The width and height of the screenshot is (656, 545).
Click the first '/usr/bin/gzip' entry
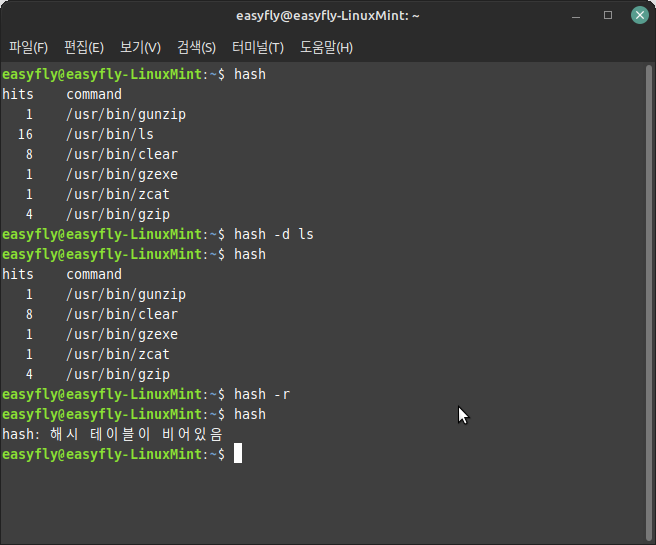tap(118, 215)
